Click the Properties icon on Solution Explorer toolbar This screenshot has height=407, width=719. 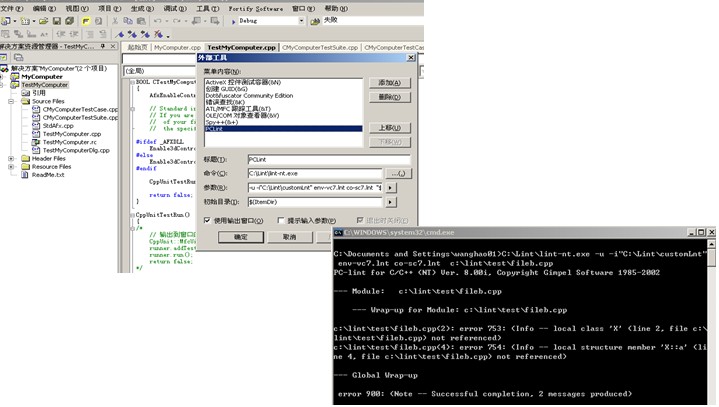tap(4, 57)
